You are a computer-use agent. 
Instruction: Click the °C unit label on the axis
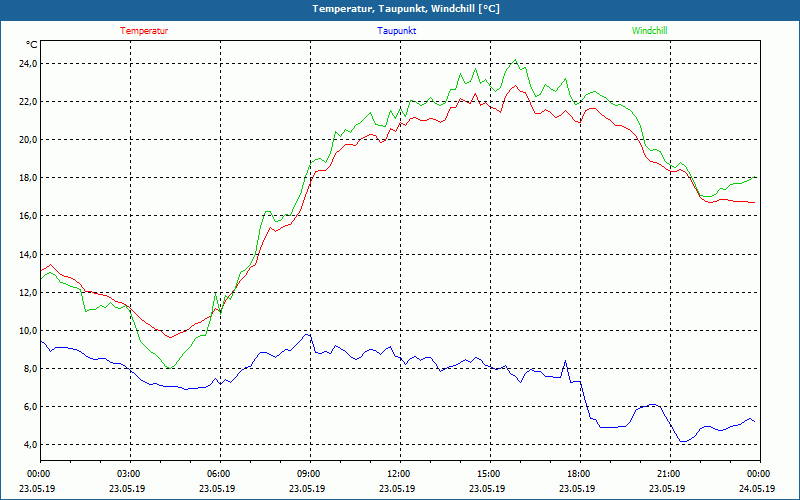[x=32, y=45]
